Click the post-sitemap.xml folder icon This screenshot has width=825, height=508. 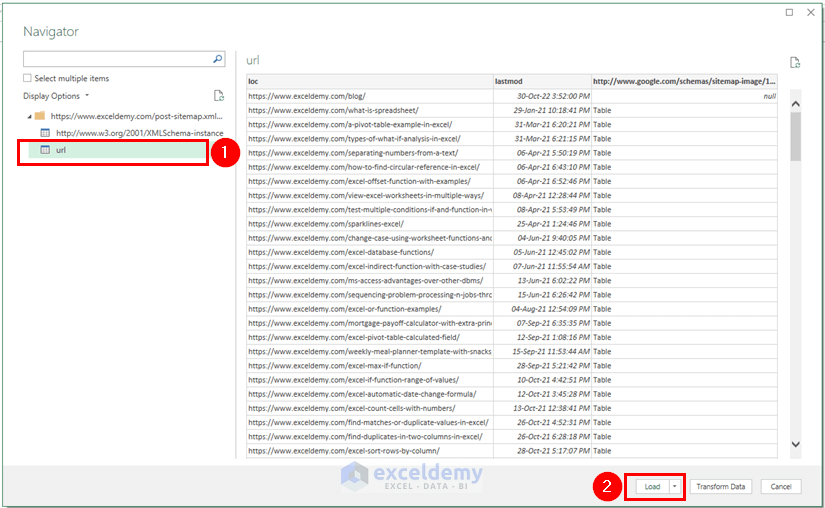40,116
